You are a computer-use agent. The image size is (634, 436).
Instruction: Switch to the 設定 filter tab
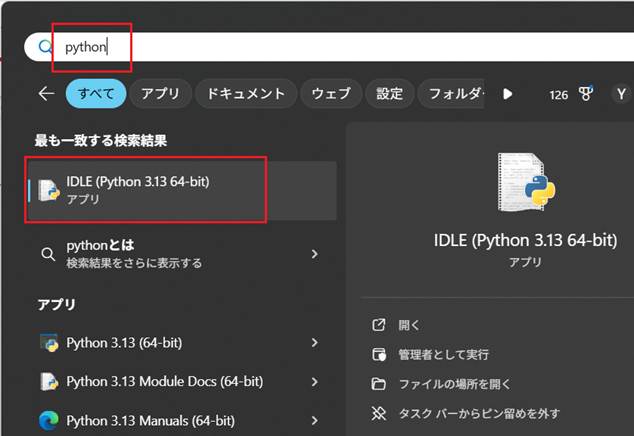pos(390,94)
